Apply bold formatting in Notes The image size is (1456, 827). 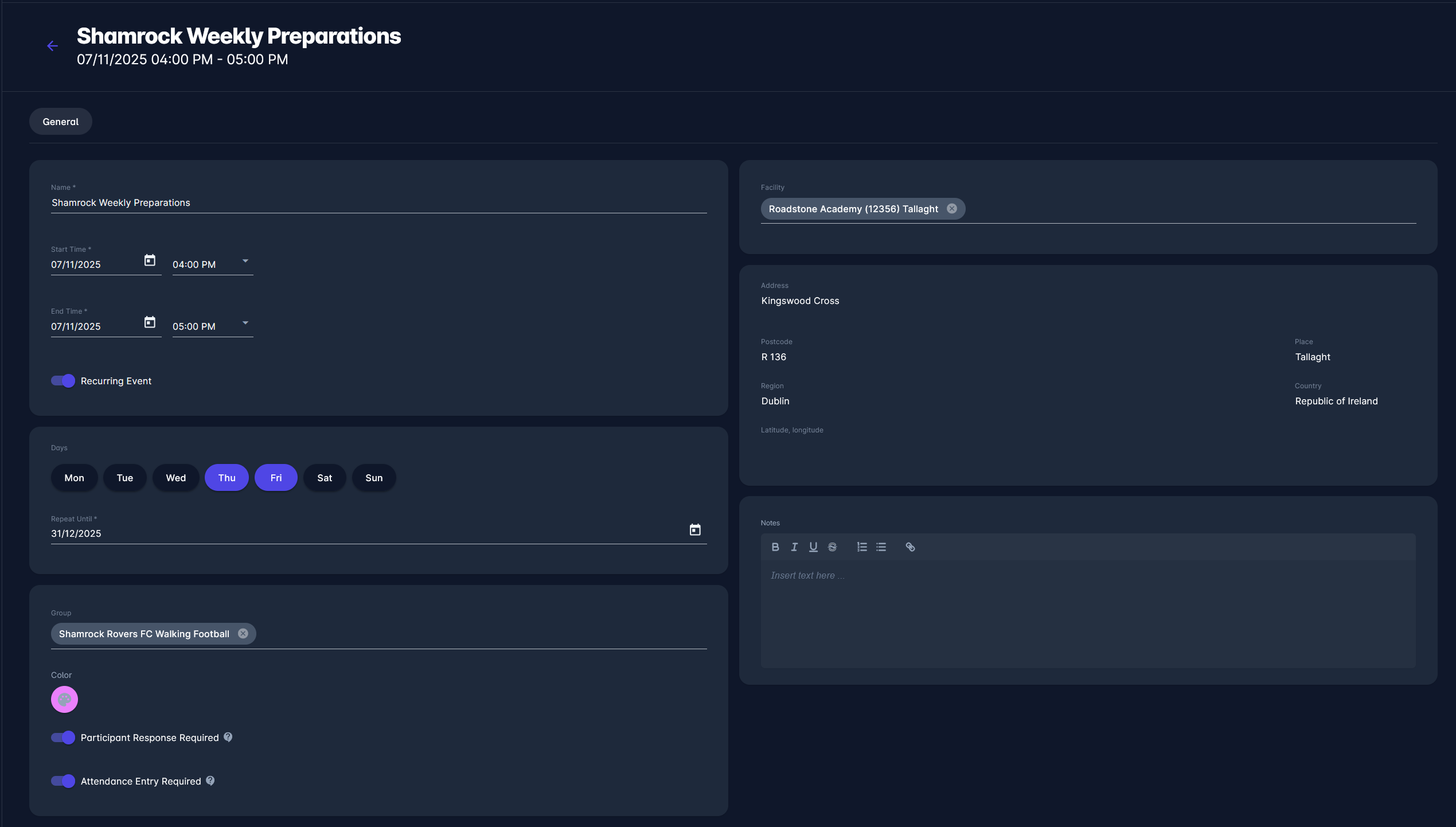775,547
